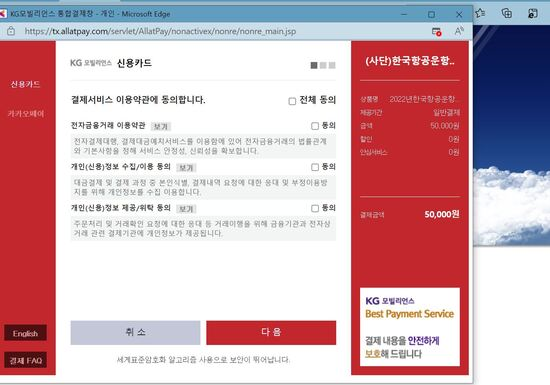
Task: Click the KG 모빌리언스 logo beside 신용카드 heading
Action: click(x=90, y=63)
